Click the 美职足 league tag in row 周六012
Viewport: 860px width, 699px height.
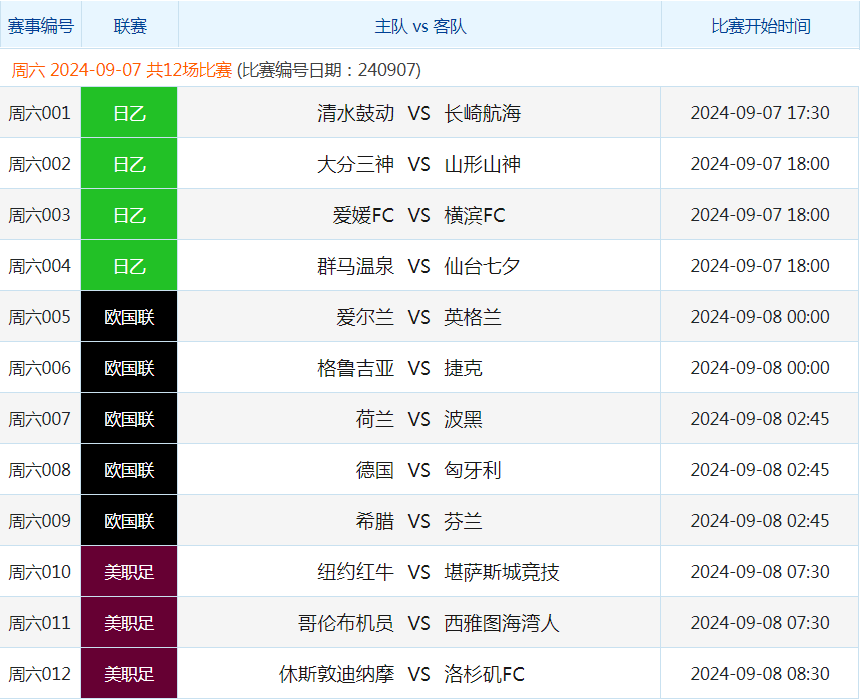[129, 673]
